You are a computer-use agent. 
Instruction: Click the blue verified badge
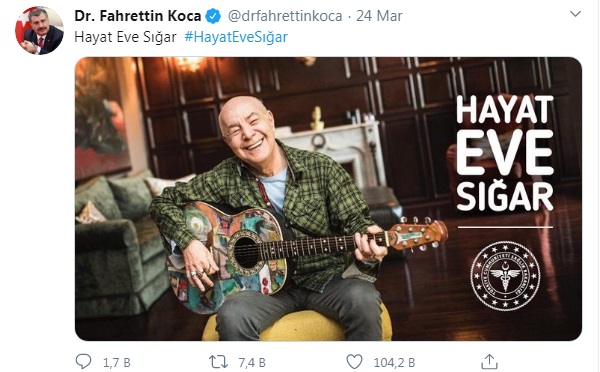coord(214,16)
